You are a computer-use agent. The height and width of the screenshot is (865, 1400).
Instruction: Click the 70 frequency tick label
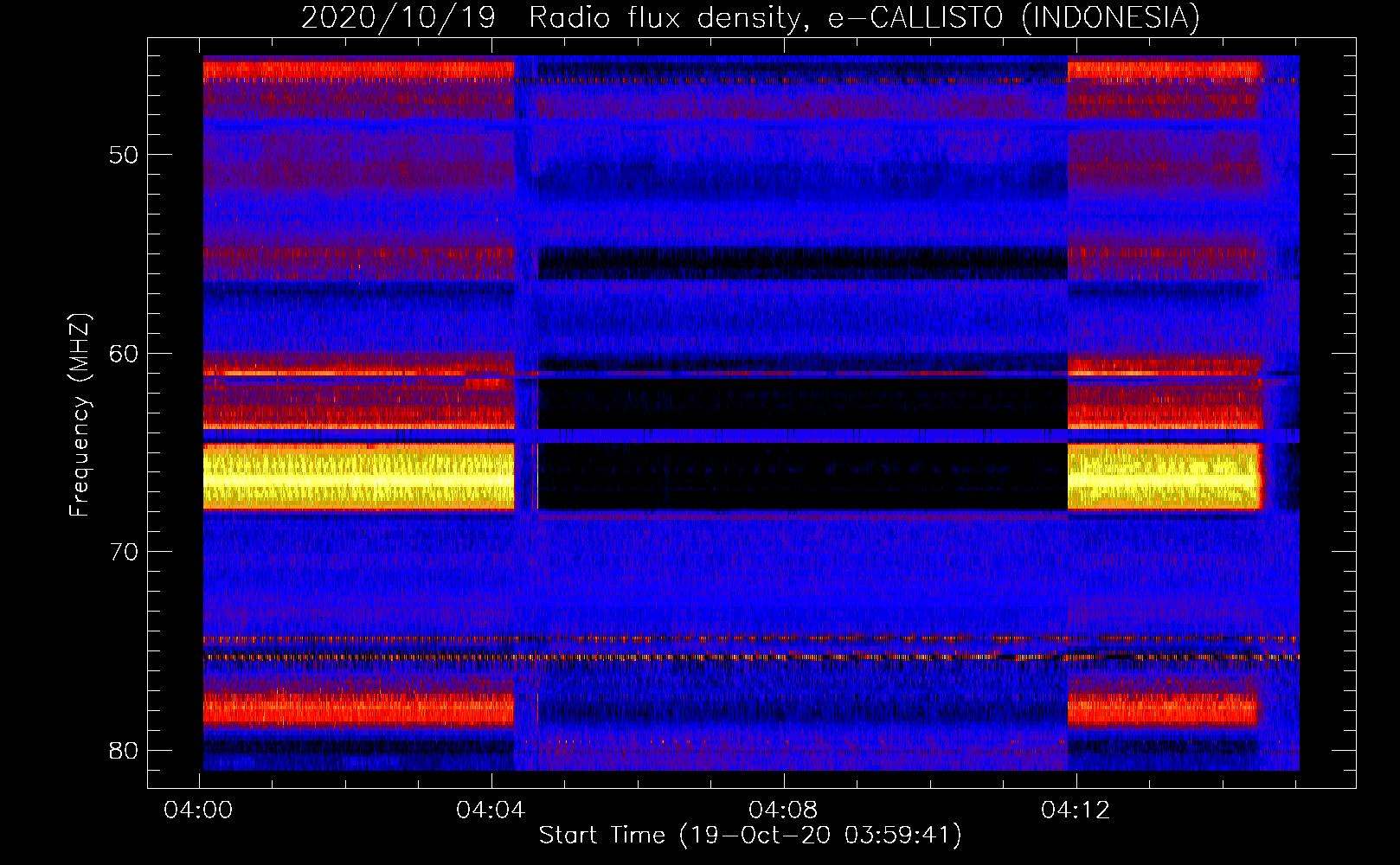coord(124,552)
